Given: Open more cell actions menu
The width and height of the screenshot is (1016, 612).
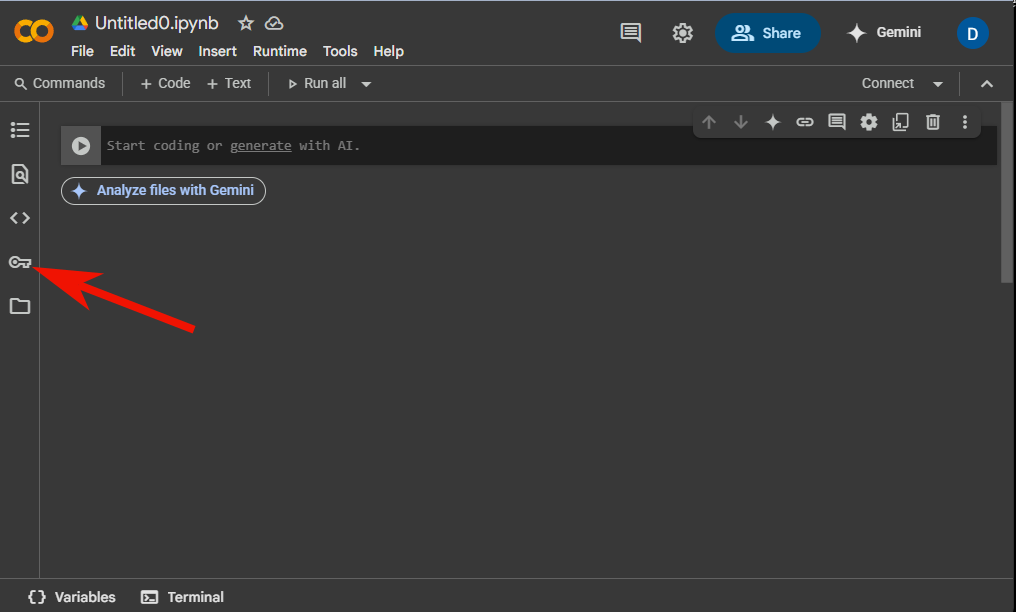Looking at the screenshot, I should pos(965,122).
